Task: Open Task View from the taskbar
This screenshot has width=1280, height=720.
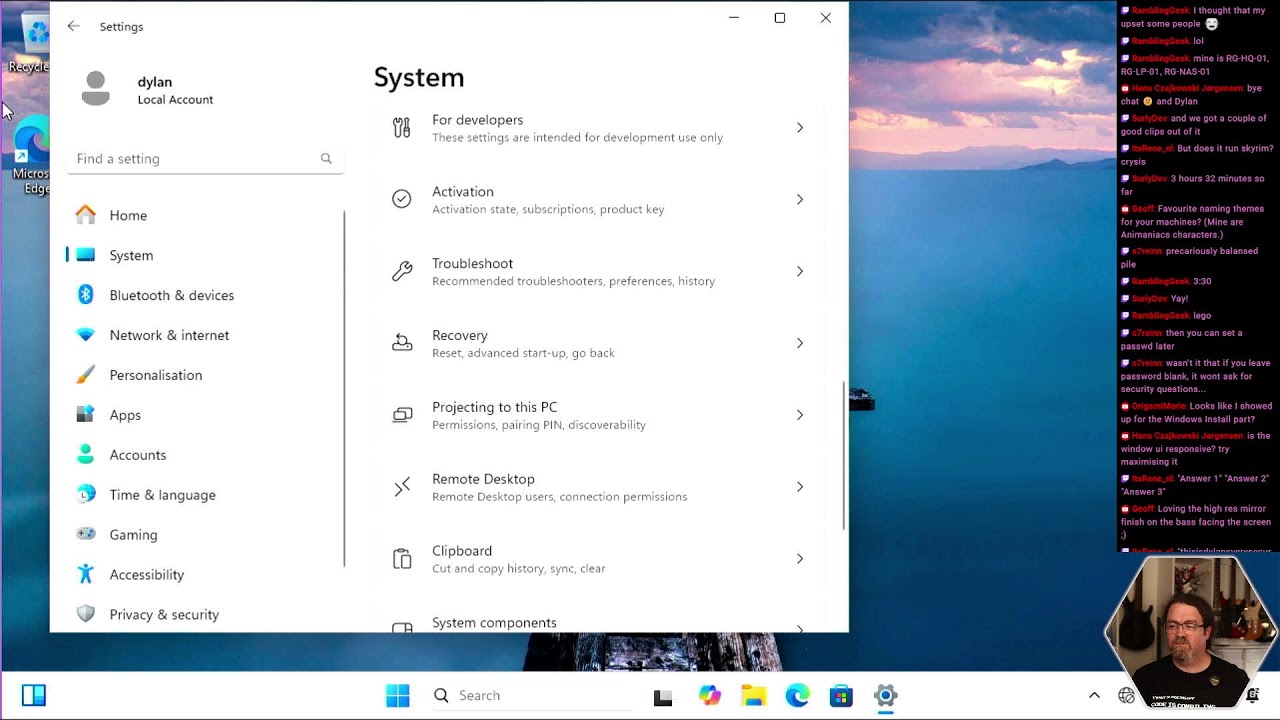Action: coord(663,697)
